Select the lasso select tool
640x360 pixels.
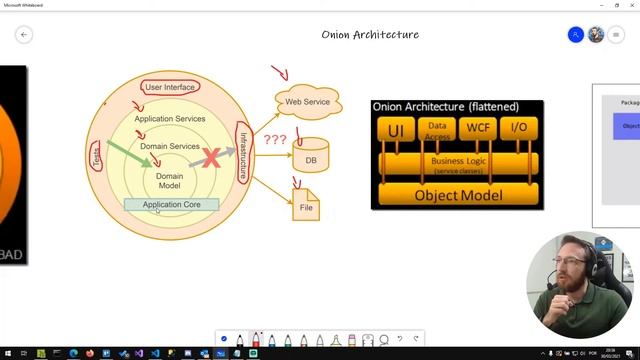click(x=384, y=340)
